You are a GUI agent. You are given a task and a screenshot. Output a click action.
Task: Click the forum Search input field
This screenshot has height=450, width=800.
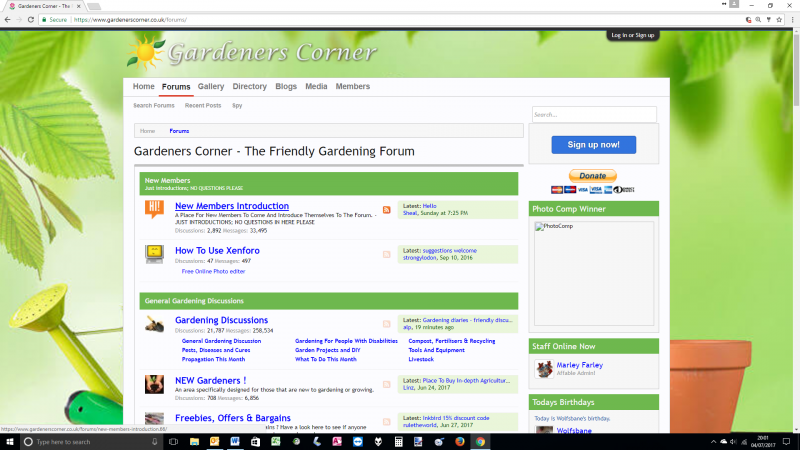coord(593,114)
